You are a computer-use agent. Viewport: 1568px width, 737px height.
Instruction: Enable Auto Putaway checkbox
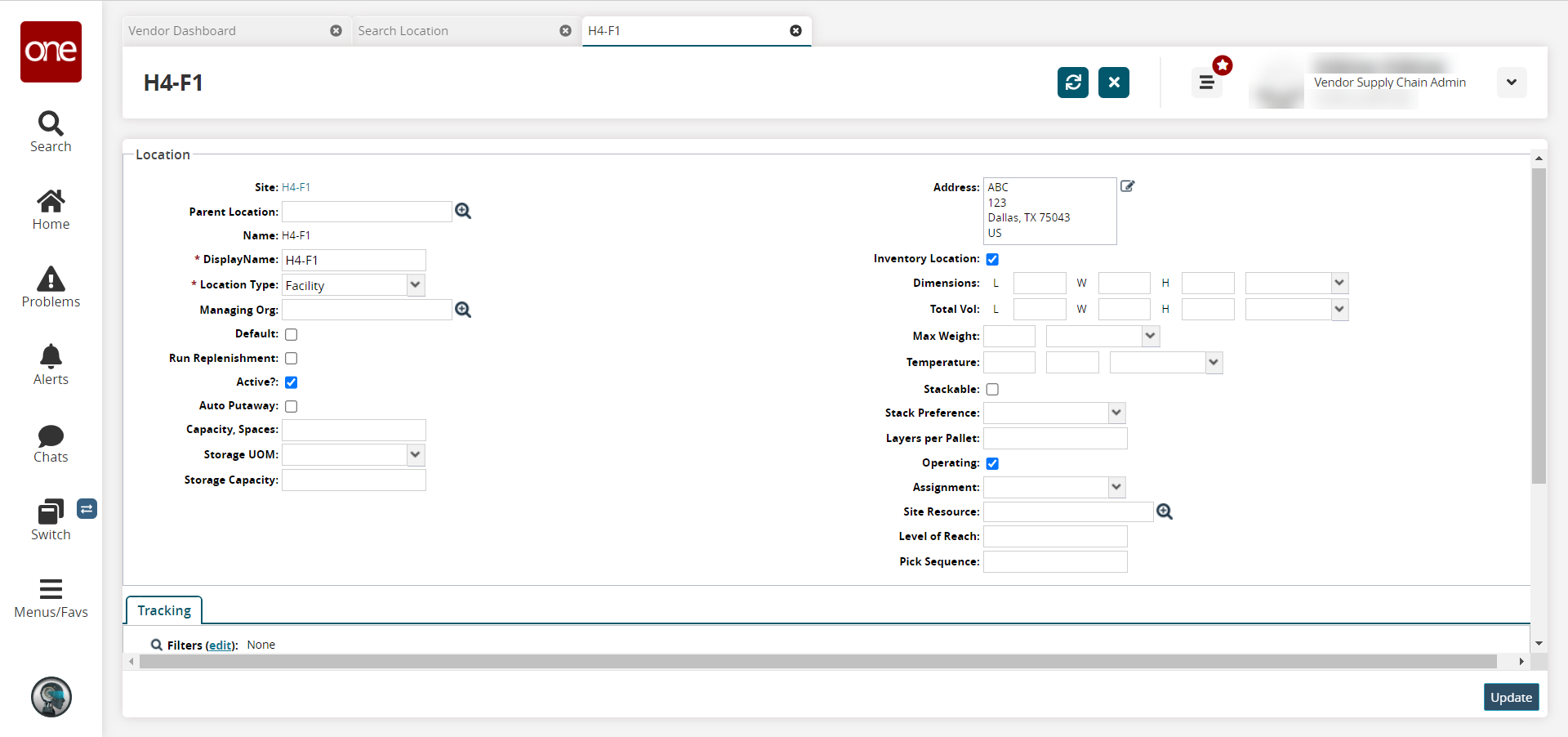292,406
